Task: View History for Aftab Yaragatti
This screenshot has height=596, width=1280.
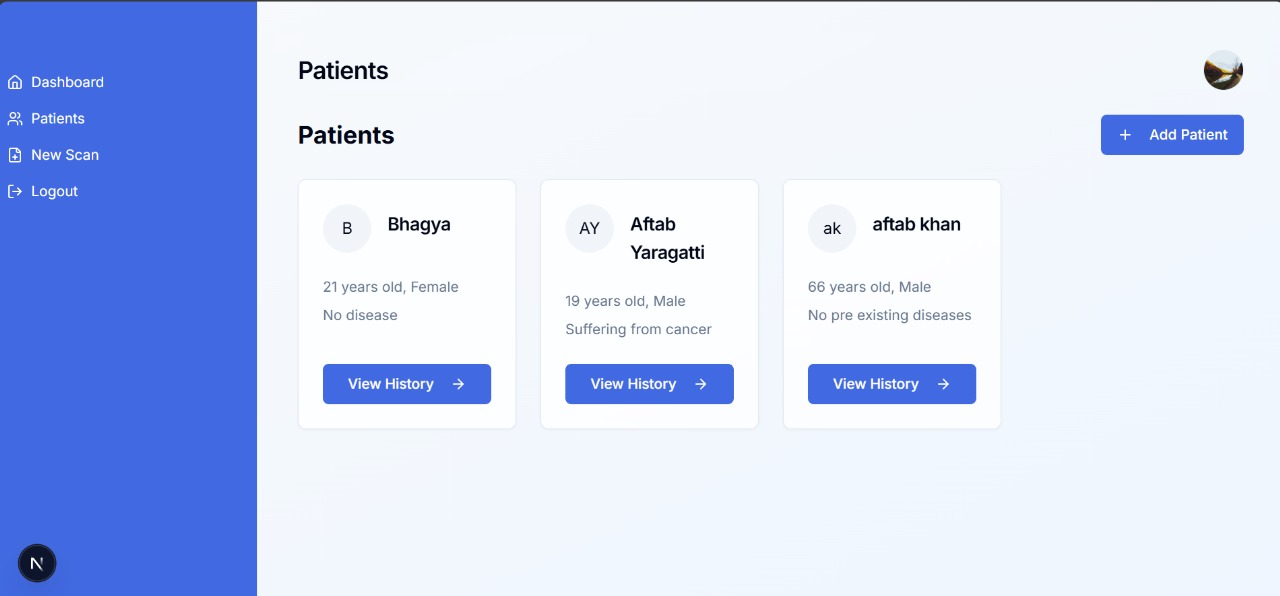Action: pyautogui.click(x=634, y=384)
